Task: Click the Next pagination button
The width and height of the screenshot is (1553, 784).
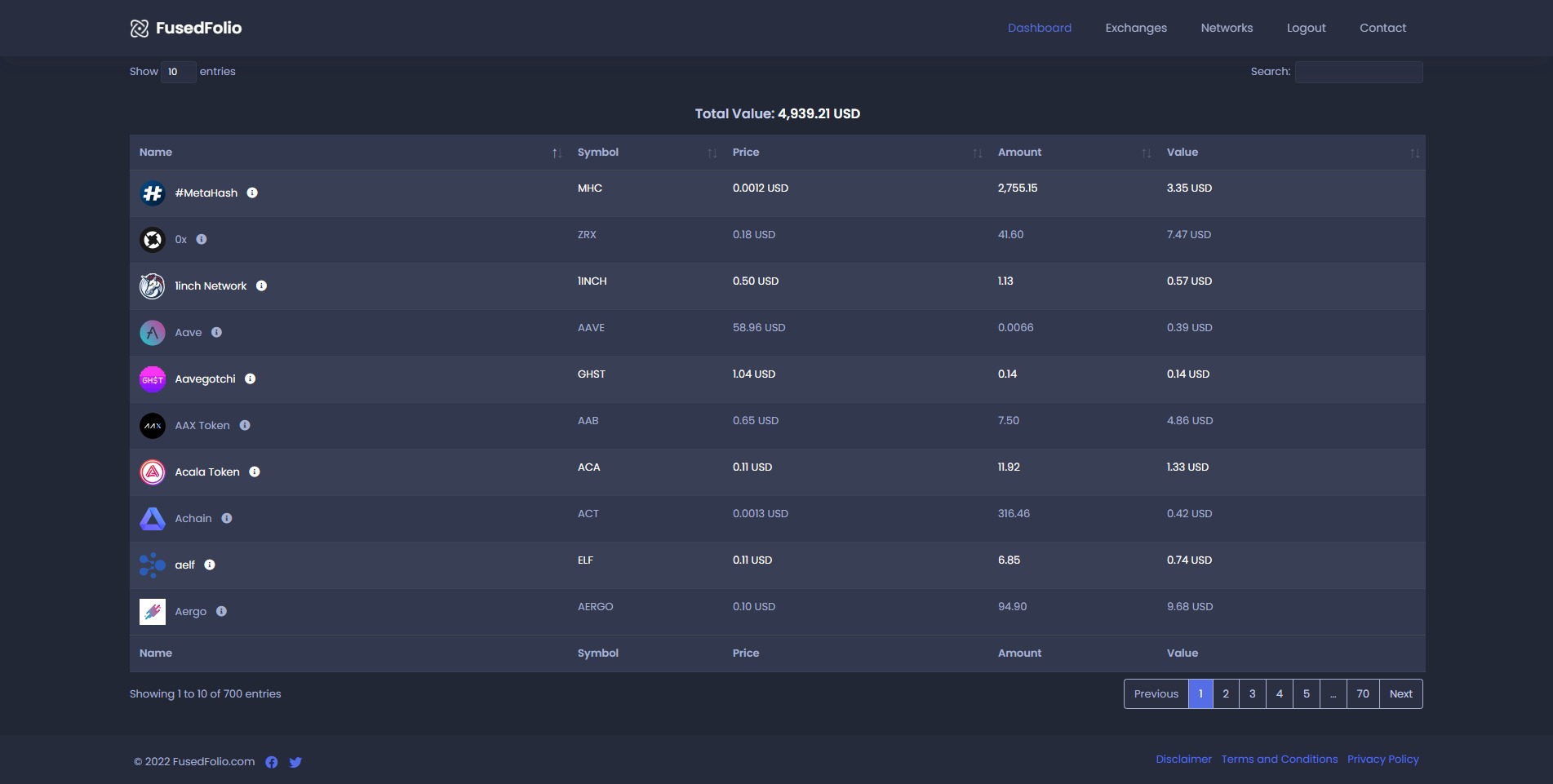Action: point(1400,693)
